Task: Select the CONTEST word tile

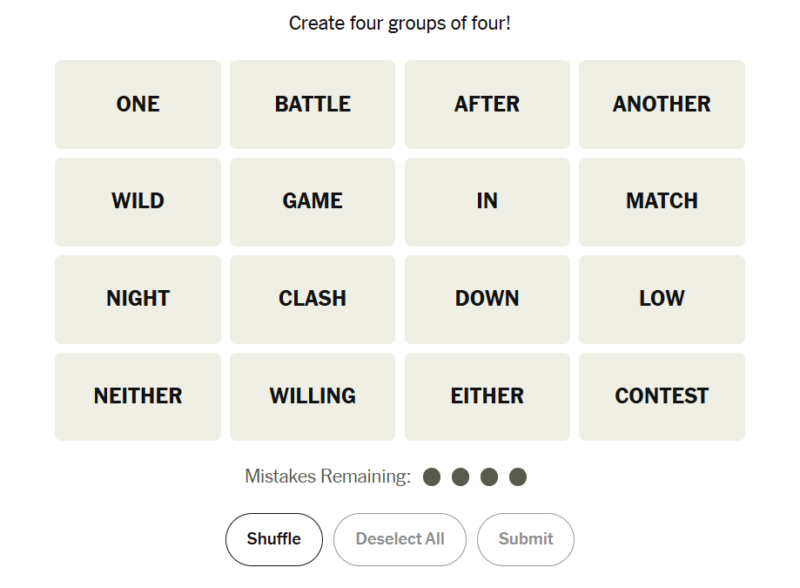Action: 662,396
